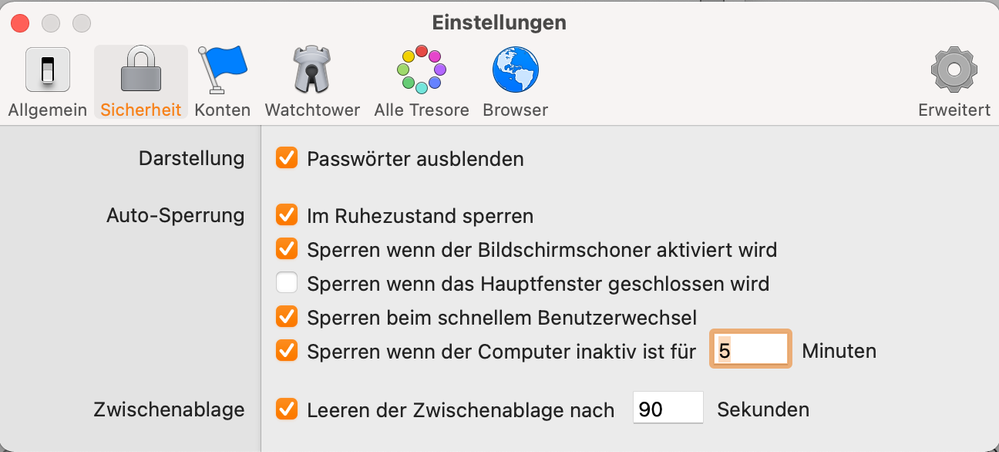
Task: Disable Leeren der Zwischenablage checkbox
Action: pos(287,409)
